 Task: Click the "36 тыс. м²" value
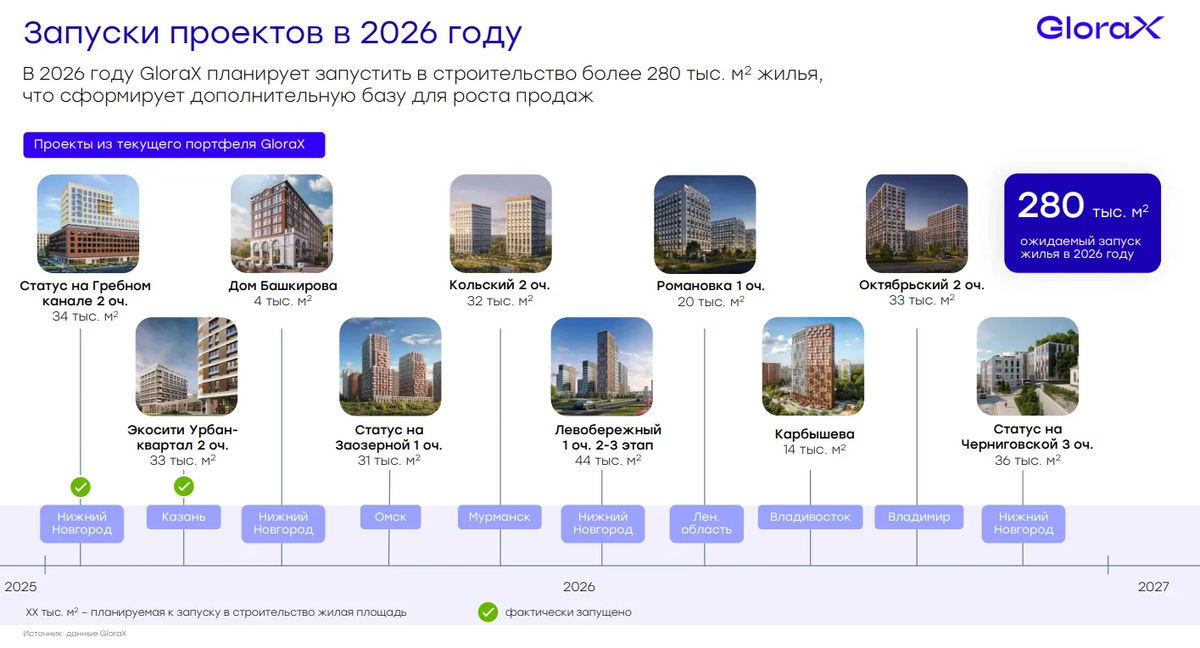(1027, 460)
